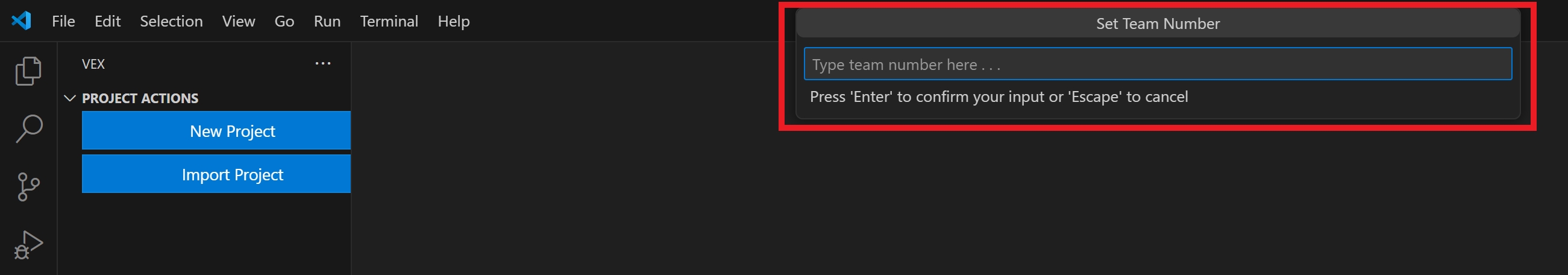The image size is (1568, 275).
Task: Open the View menu
Action: coord(238,21)
